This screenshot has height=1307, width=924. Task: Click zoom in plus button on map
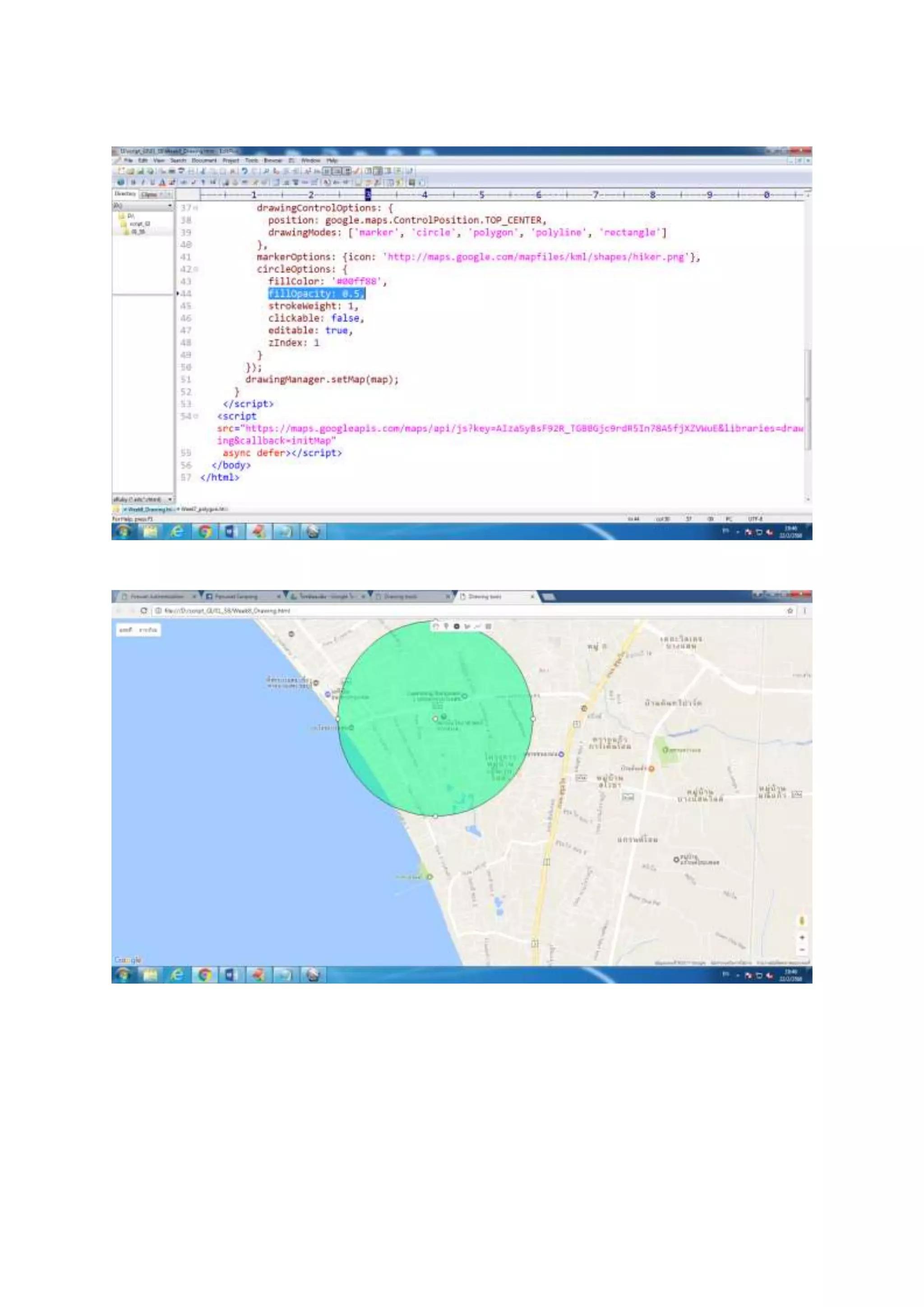tap(802, 937)
